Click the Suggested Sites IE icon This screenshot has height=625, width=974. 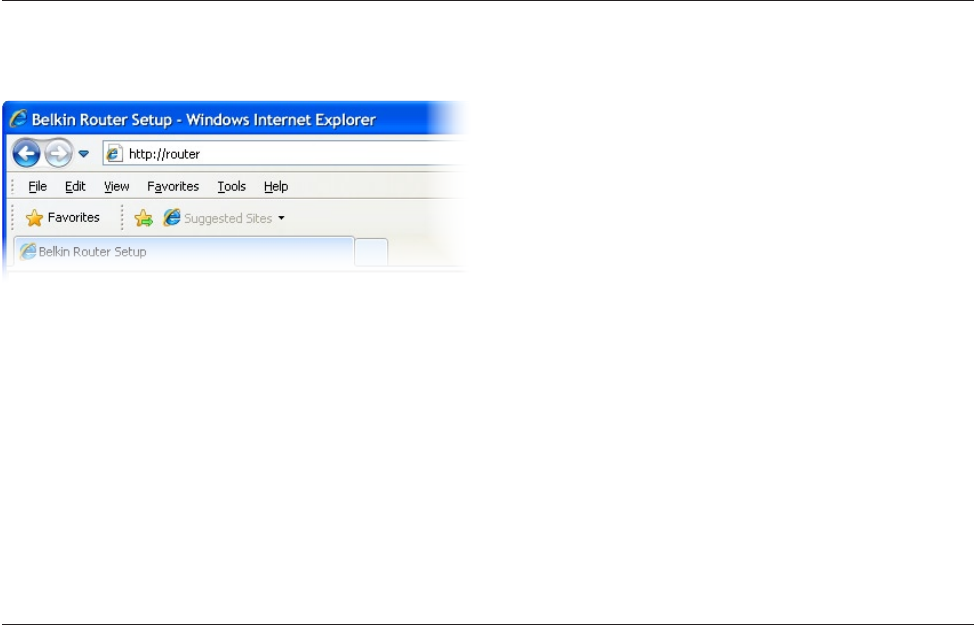point(172,217)
